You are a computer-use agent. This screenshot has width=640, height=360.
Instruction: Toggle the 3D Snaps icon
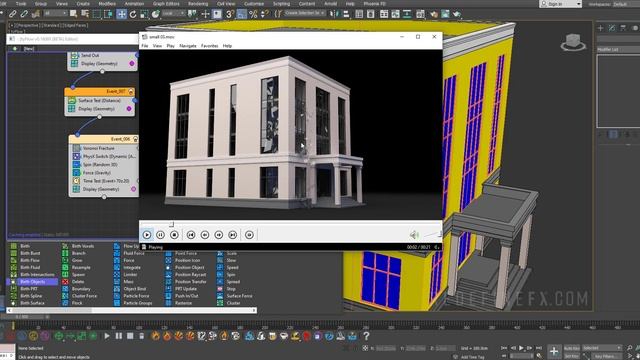230,14
